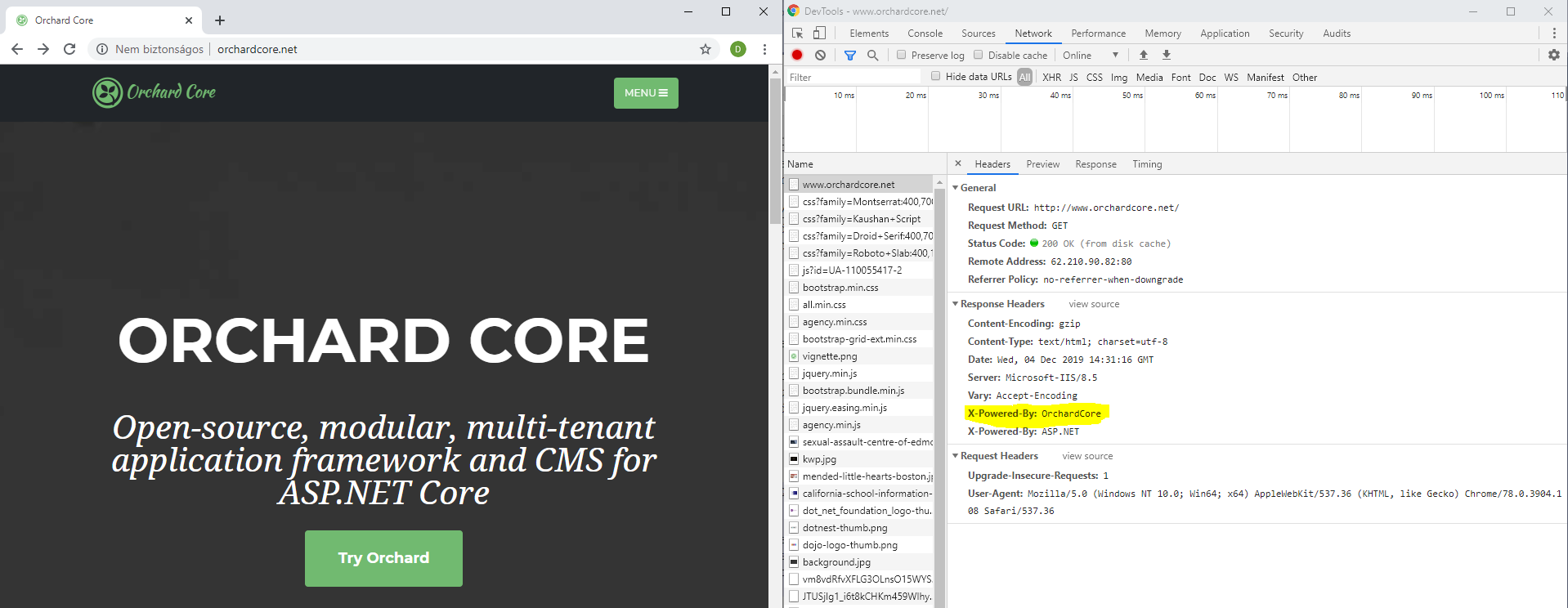1568x608 pixels.
Task: Open the Preview tab of the request
Action: pyautogui.click(x=1043, y=164)
